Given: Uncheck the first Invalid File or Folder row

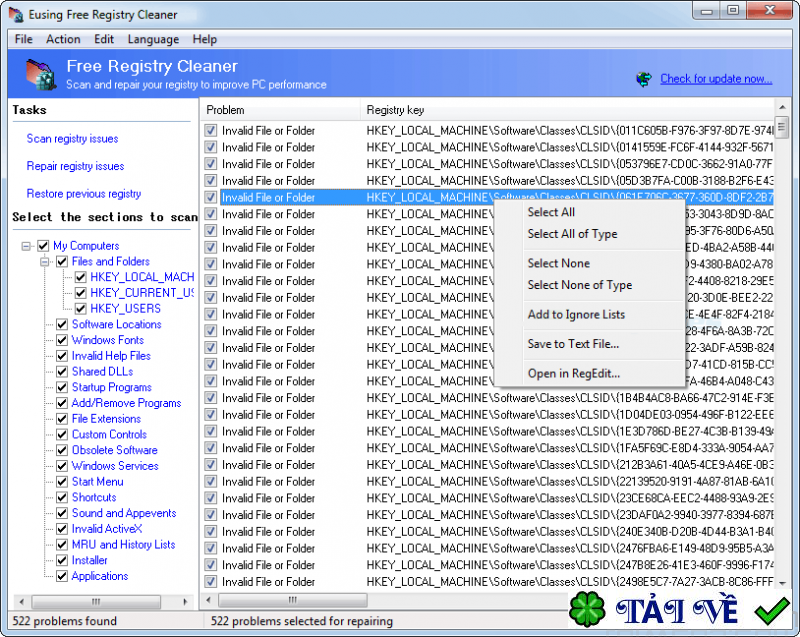Looking at the screenshot, I should [211, 130].
